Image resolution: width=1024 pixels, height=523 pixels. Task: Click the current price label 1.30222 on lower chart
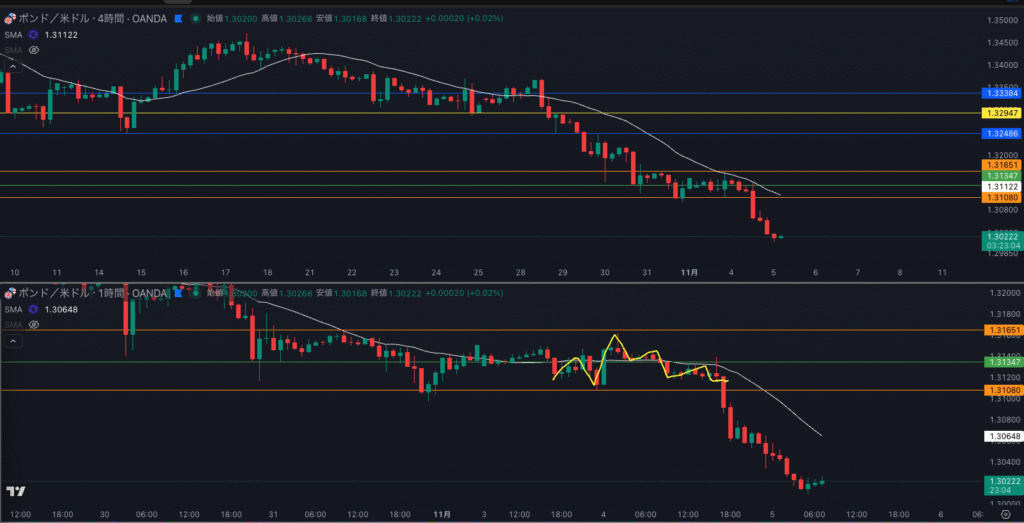point(1001,481)
